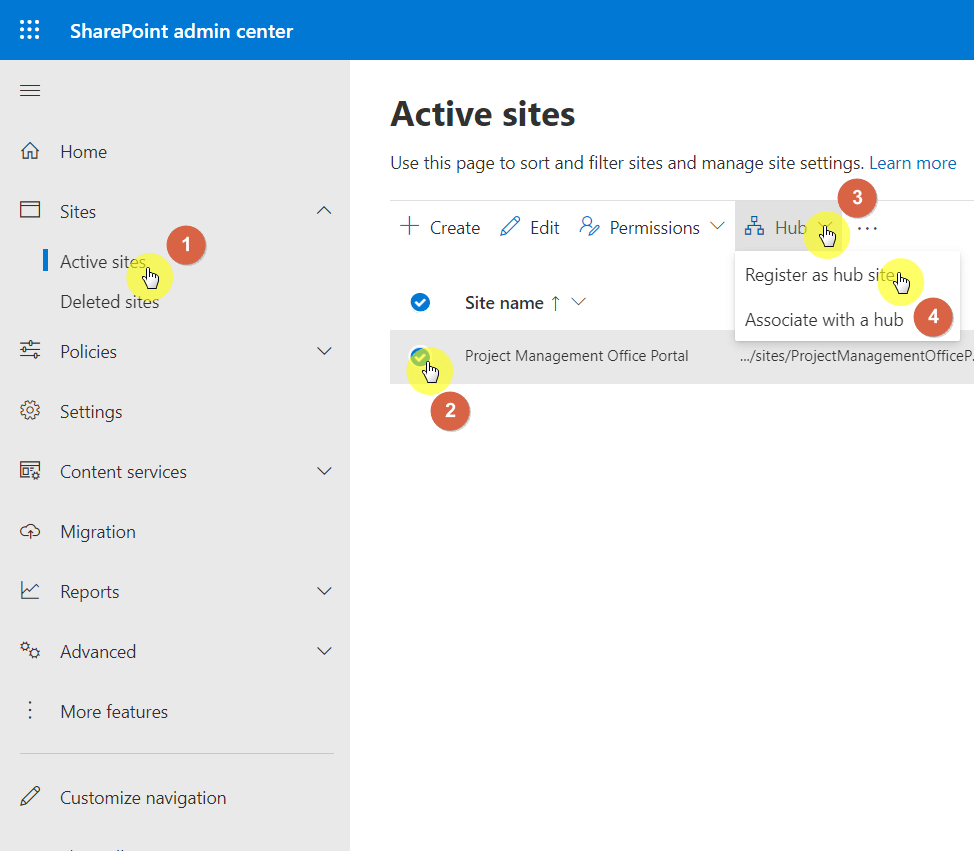Click the Hub button label
This screenshot has width=974, height=851.
[790, 227]
